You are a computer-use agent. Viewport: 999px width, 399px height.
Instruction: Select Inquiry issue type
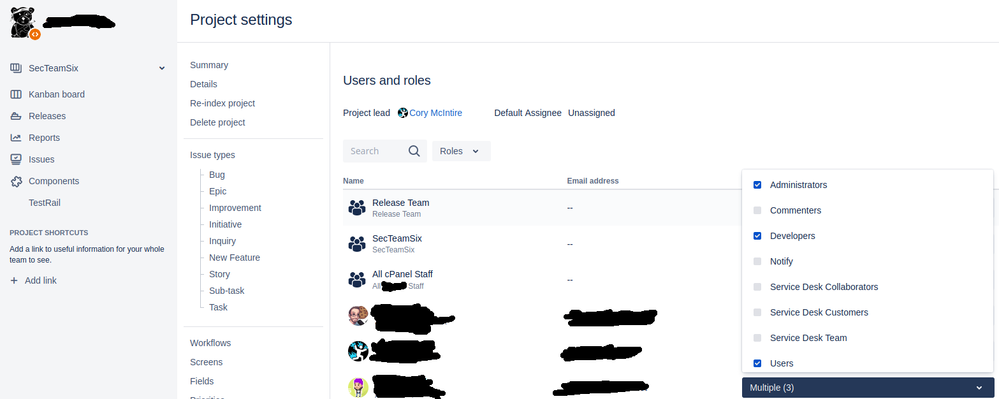click(x=222, y=241)
